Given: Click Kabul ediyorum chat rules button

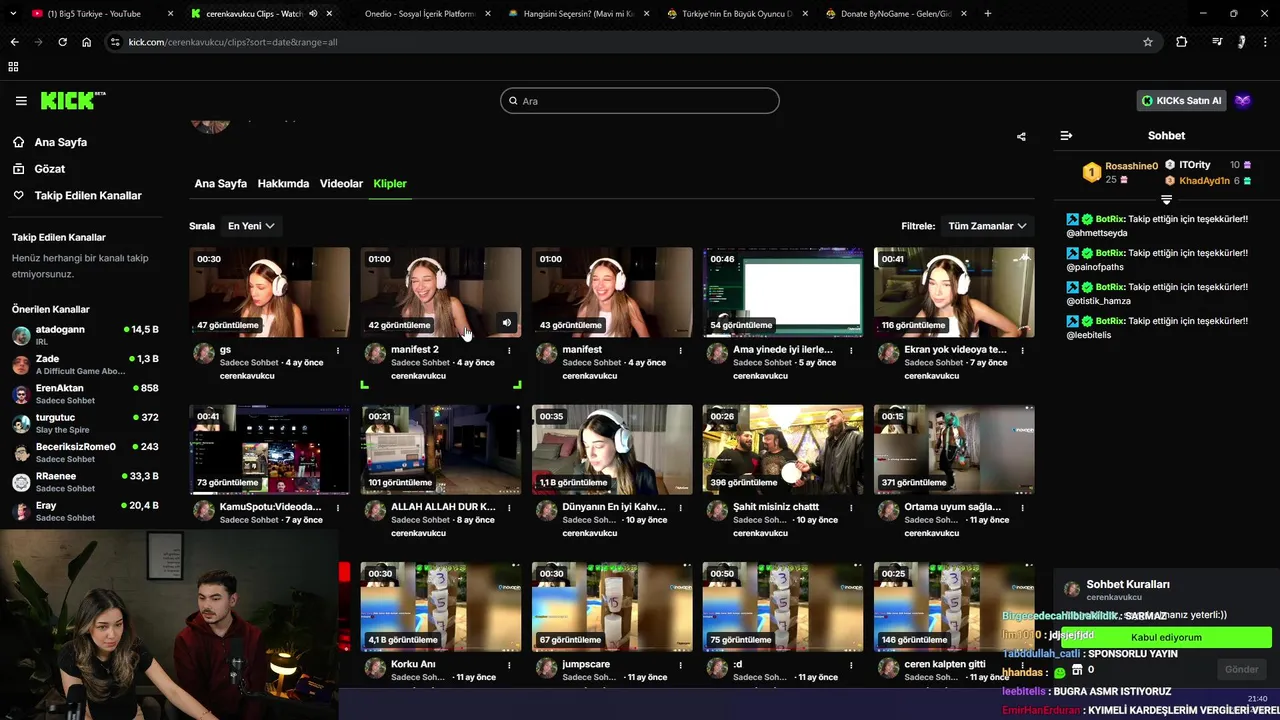Looking at the screenshot, I should point(1166,637).
